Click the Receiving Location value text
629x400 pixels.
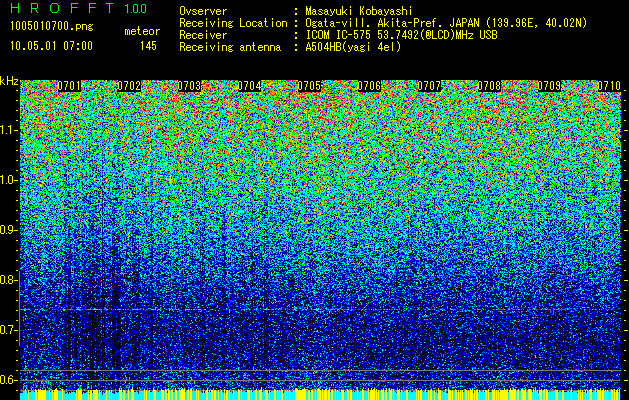pyautogui.click(x=446, y=23)
